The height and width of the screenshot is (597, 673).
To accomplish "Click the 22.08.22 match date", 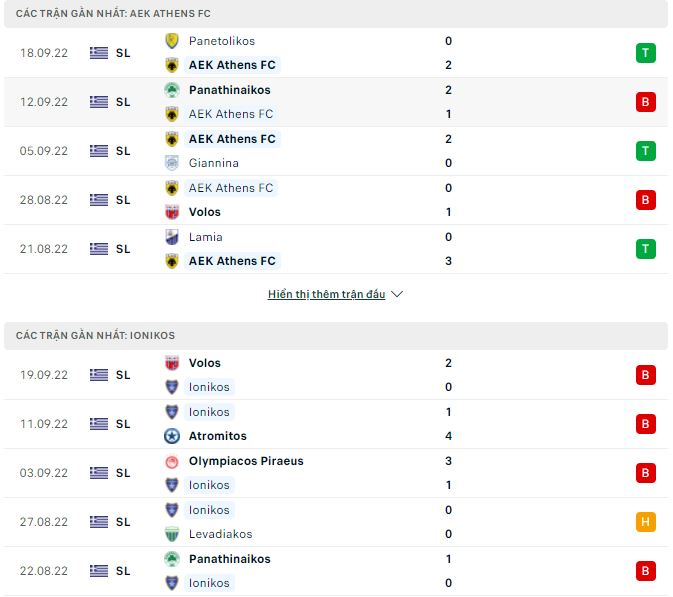I will [x=44, y=571].
